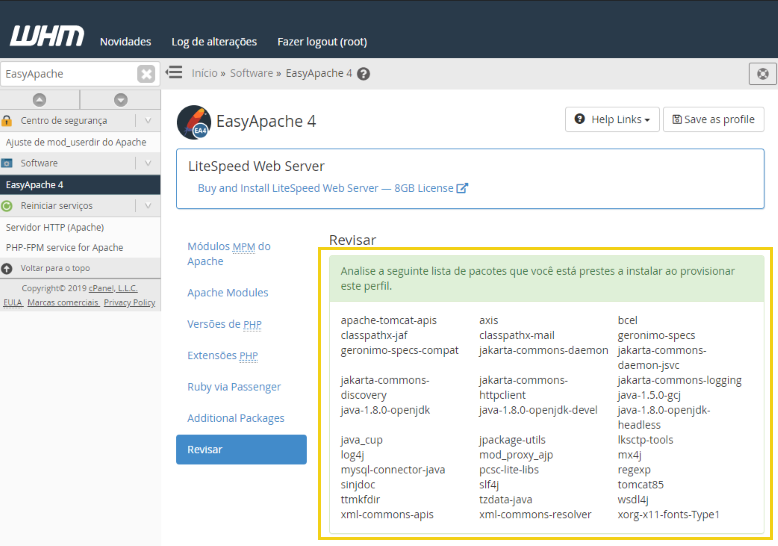Open PHP-FPM service for Apache

65,248
